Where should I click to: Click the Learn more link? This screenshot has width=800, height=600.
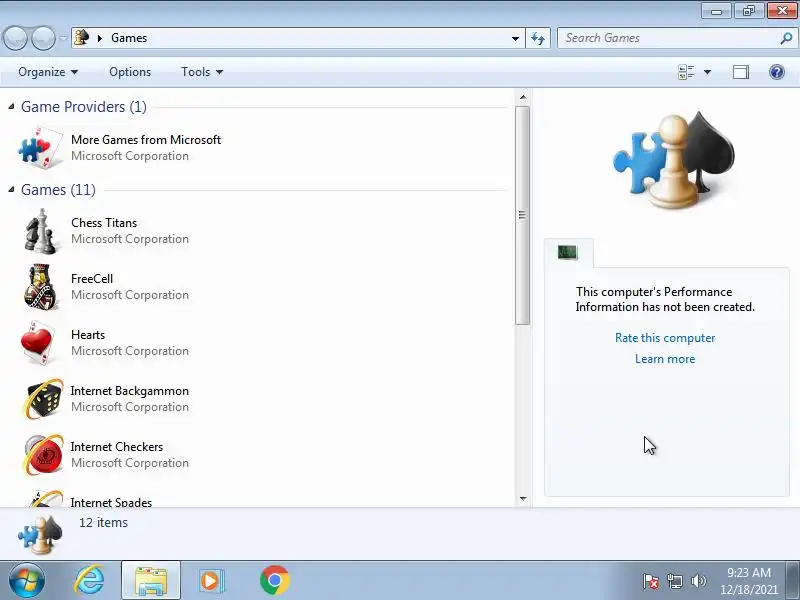point(665,359)
